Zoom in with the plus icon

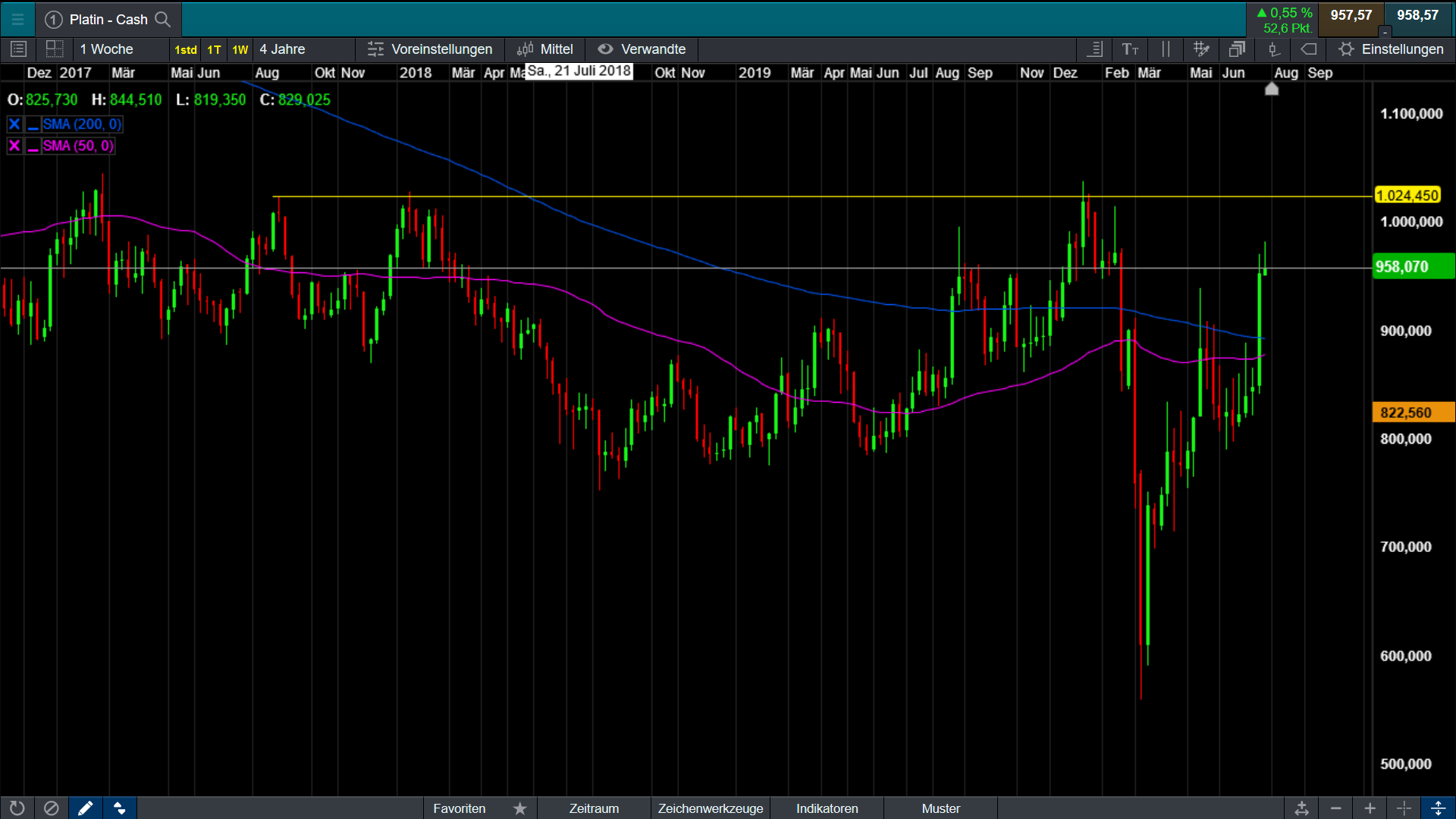click(1370, 808)
